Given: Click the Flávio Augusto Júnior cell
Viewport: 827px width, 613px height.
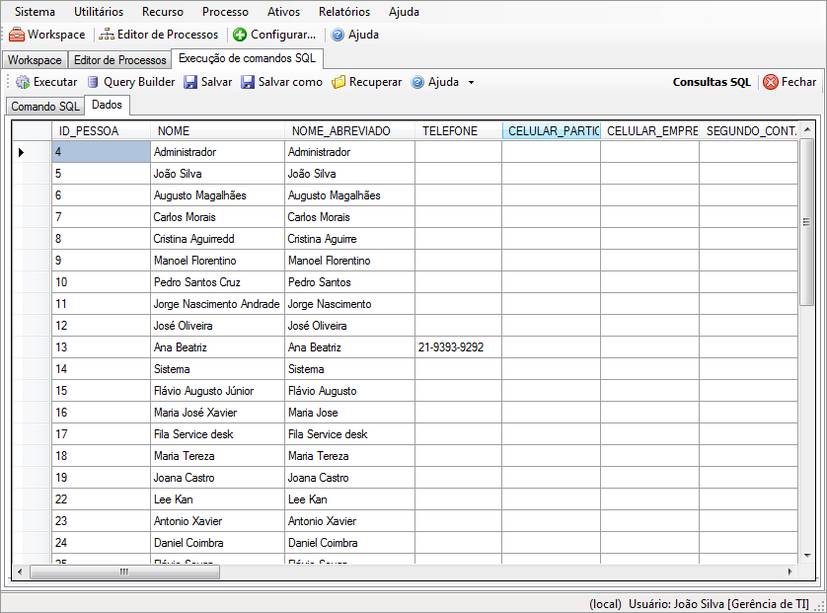Looking at the screenshot, I should point(217,391).
